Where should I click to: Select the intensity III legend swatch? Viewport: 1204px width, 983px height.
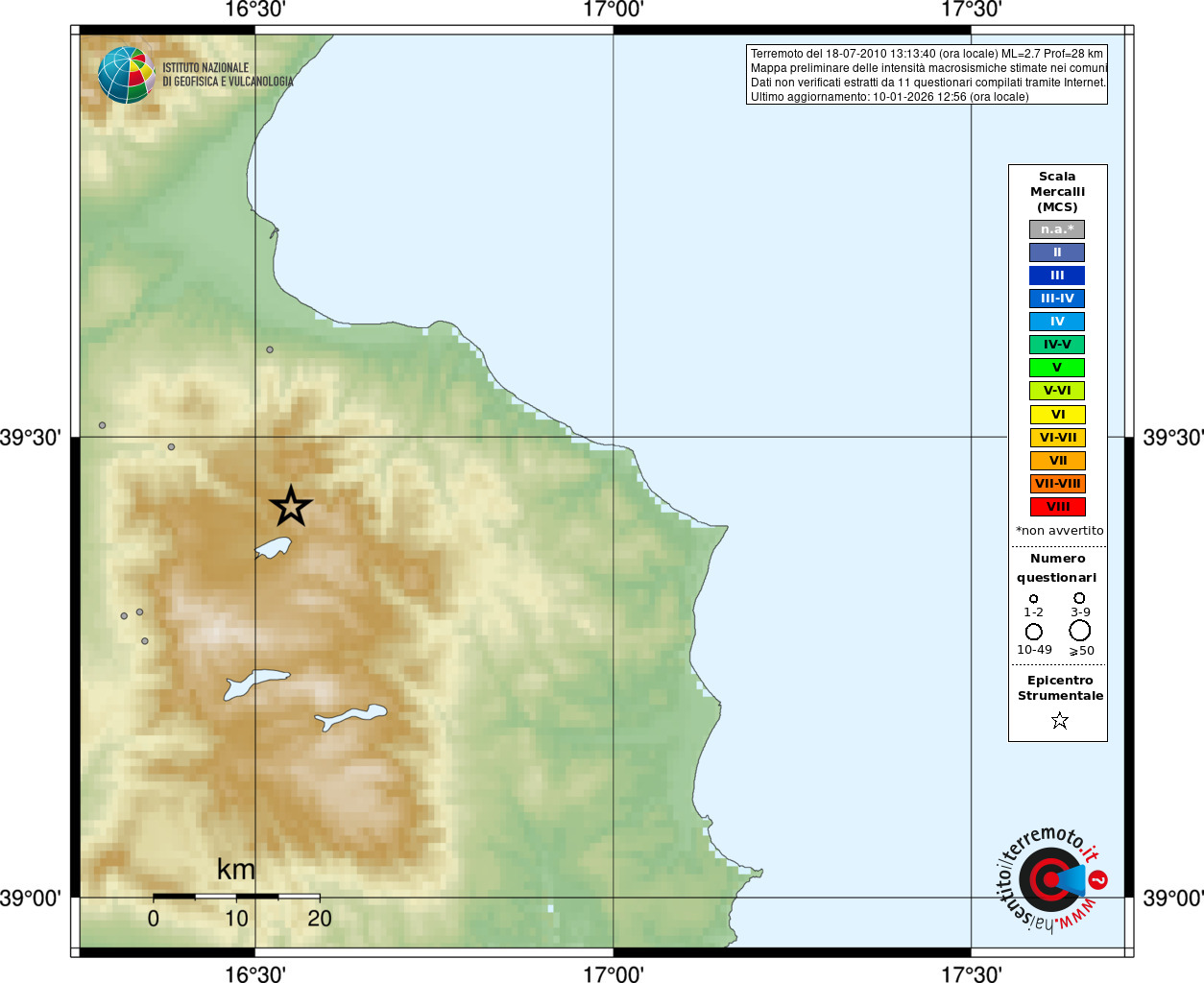[1057, 276]
